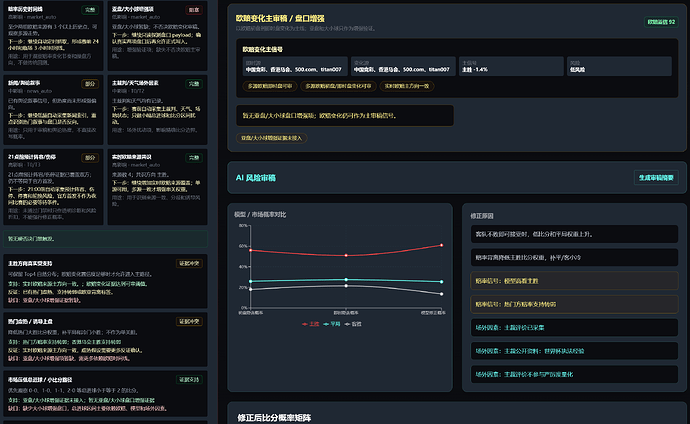Click the green gate status banner
Screen dimensions: 690x424
click(x=105, y=239)
